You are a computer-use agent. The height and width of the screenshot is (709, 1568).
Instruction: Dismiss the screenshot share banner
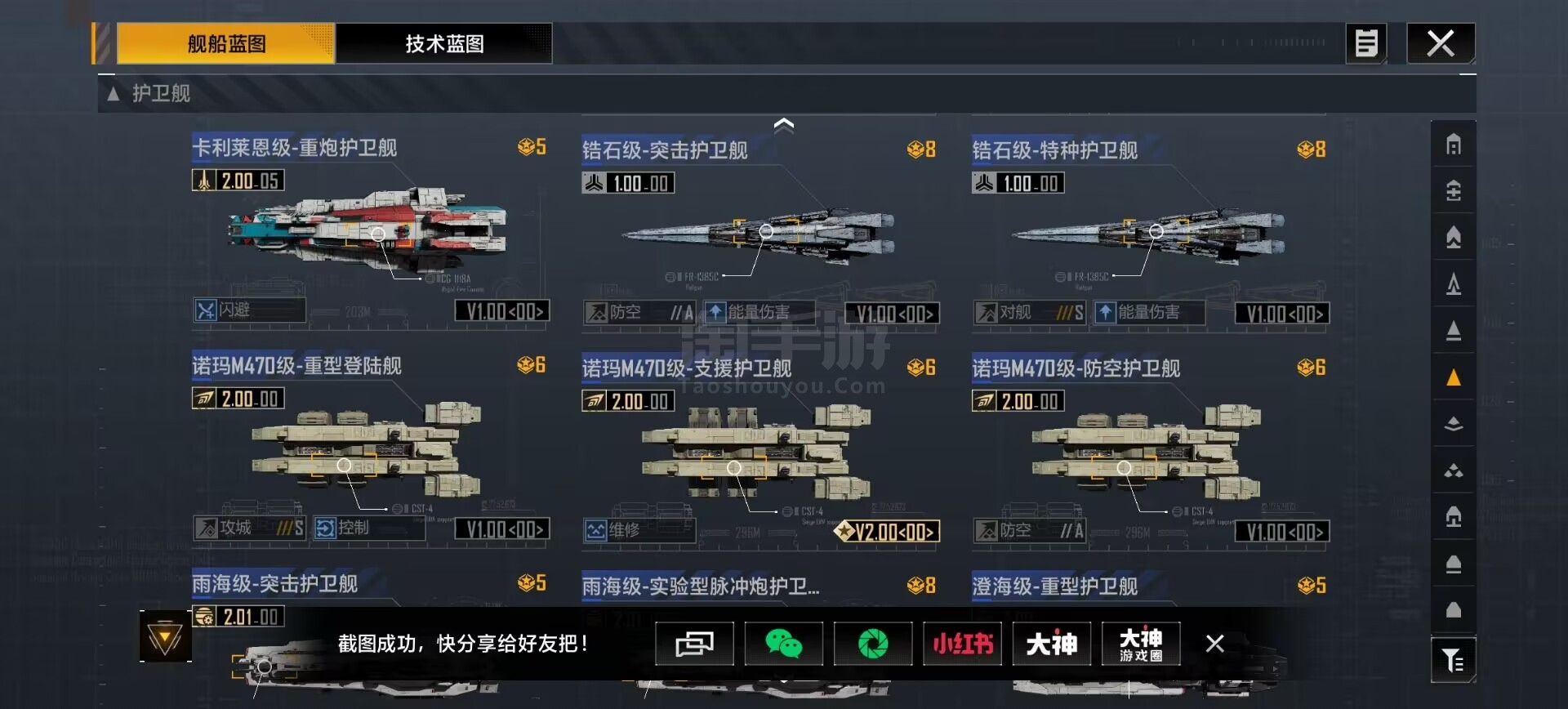click(1215, 644)
